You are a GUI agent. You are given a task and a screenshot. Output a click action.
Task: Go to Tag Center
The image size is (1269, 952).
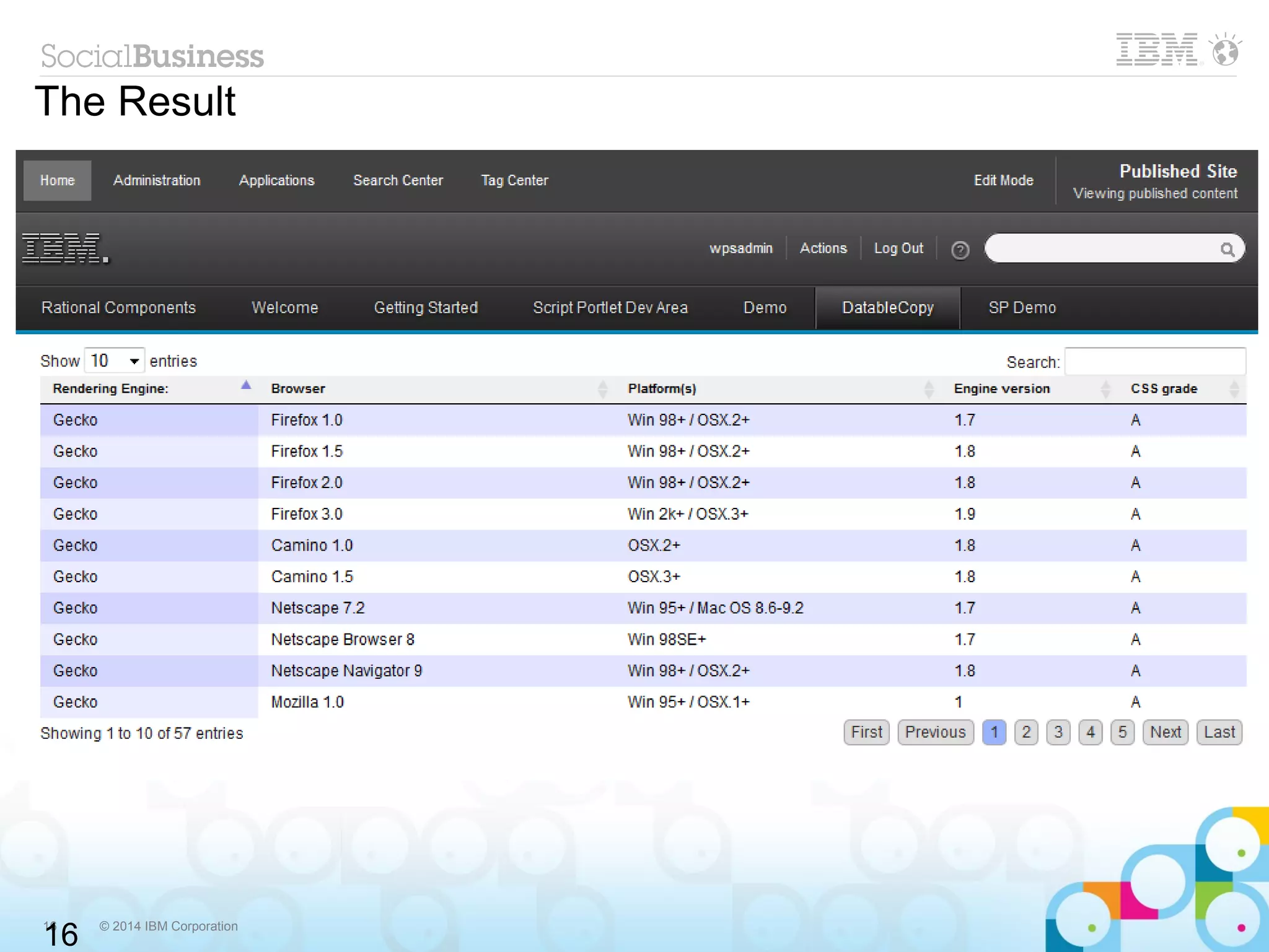click(x=515, y=180)
